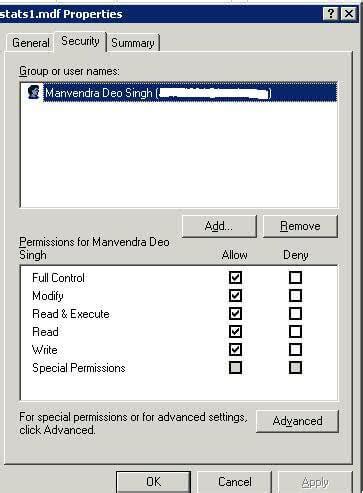Check the Deny box for Full Control
Viewport: 363px width, 493px height.
click(x=295, y=277)
